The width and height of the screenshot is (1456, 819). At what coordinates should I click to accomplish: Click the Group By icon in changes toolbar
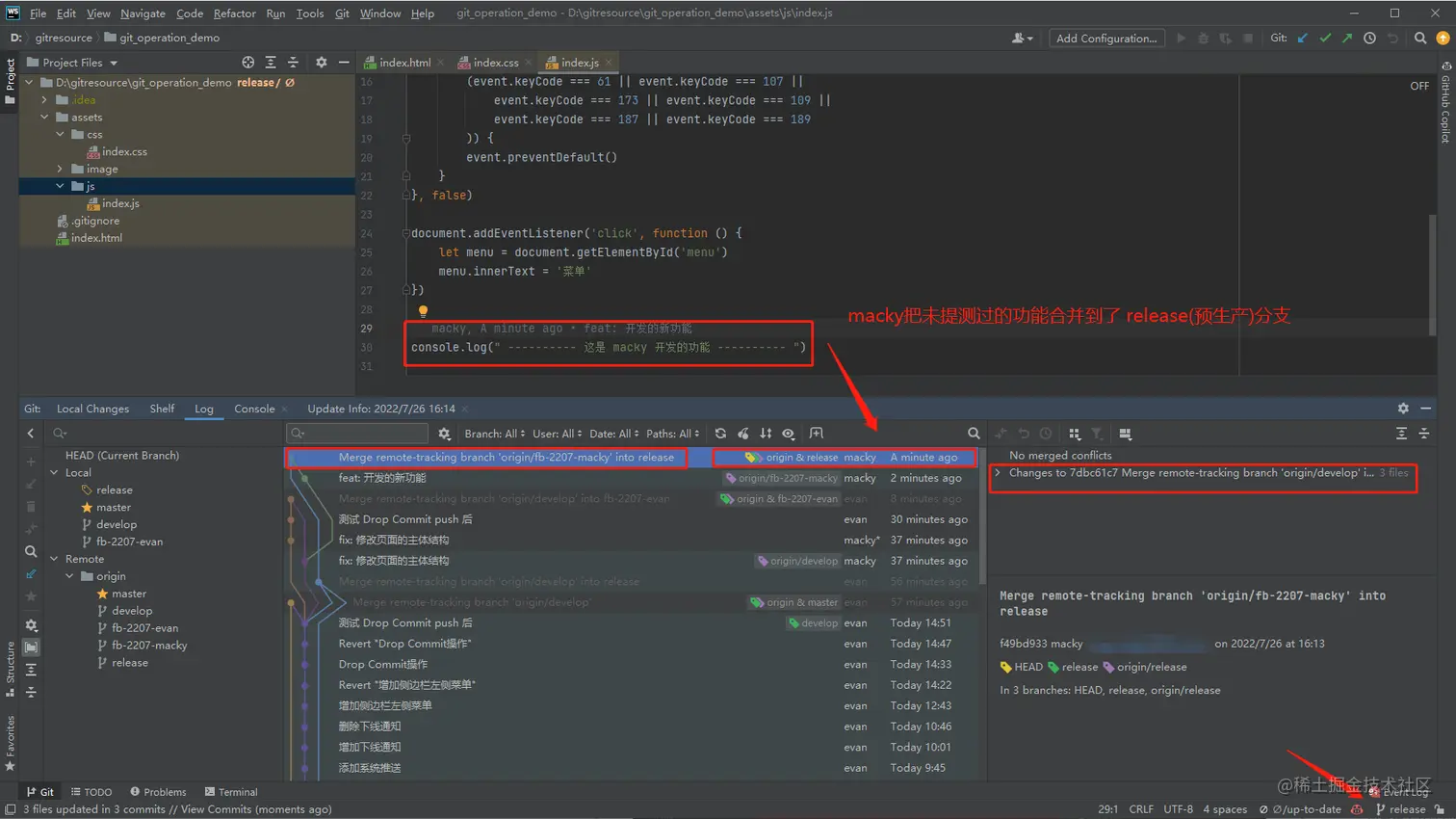click(x=1075, y=434)
